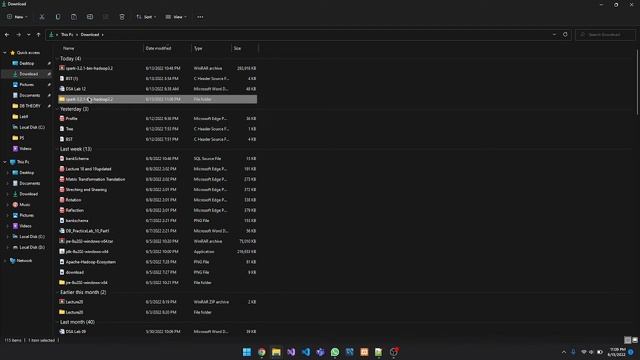Open network Wi-Fi quick settings
This screenshot has width=640, height=360.
tap(584, 352)
